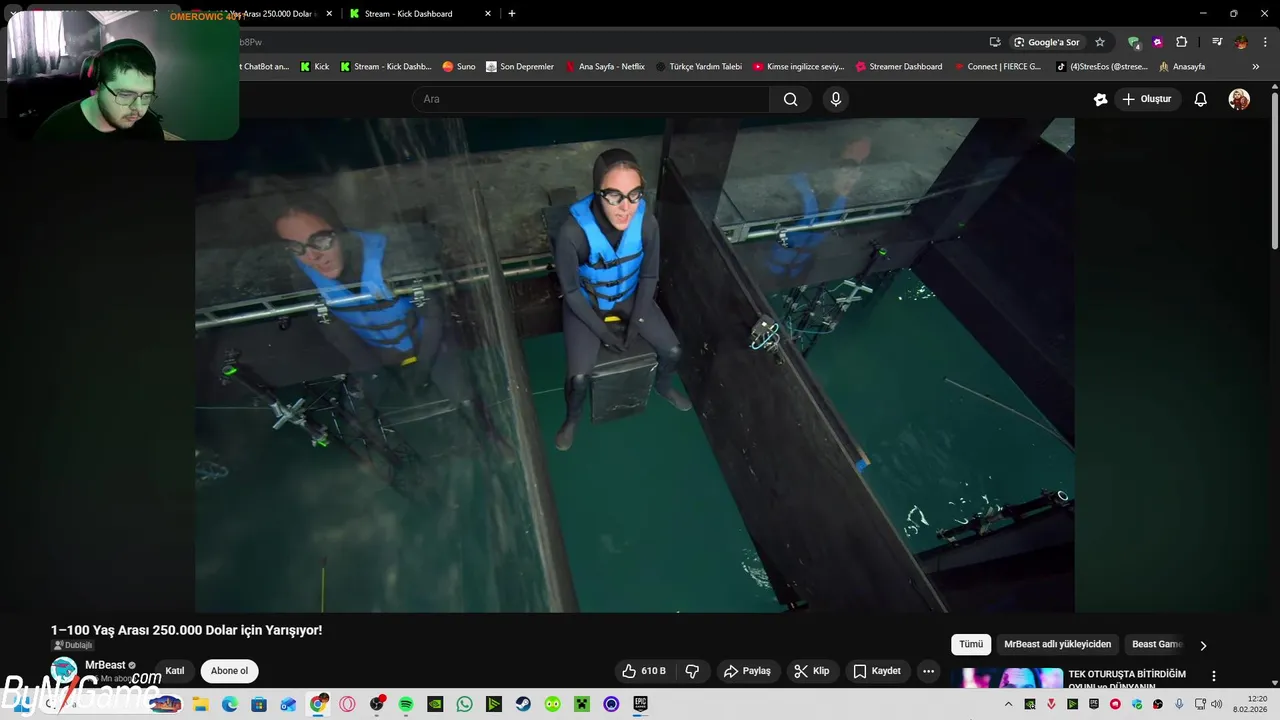Open the Suno bookmark
The width and height of the screenshot is (1280, 720).
click(x=459, y=67)
